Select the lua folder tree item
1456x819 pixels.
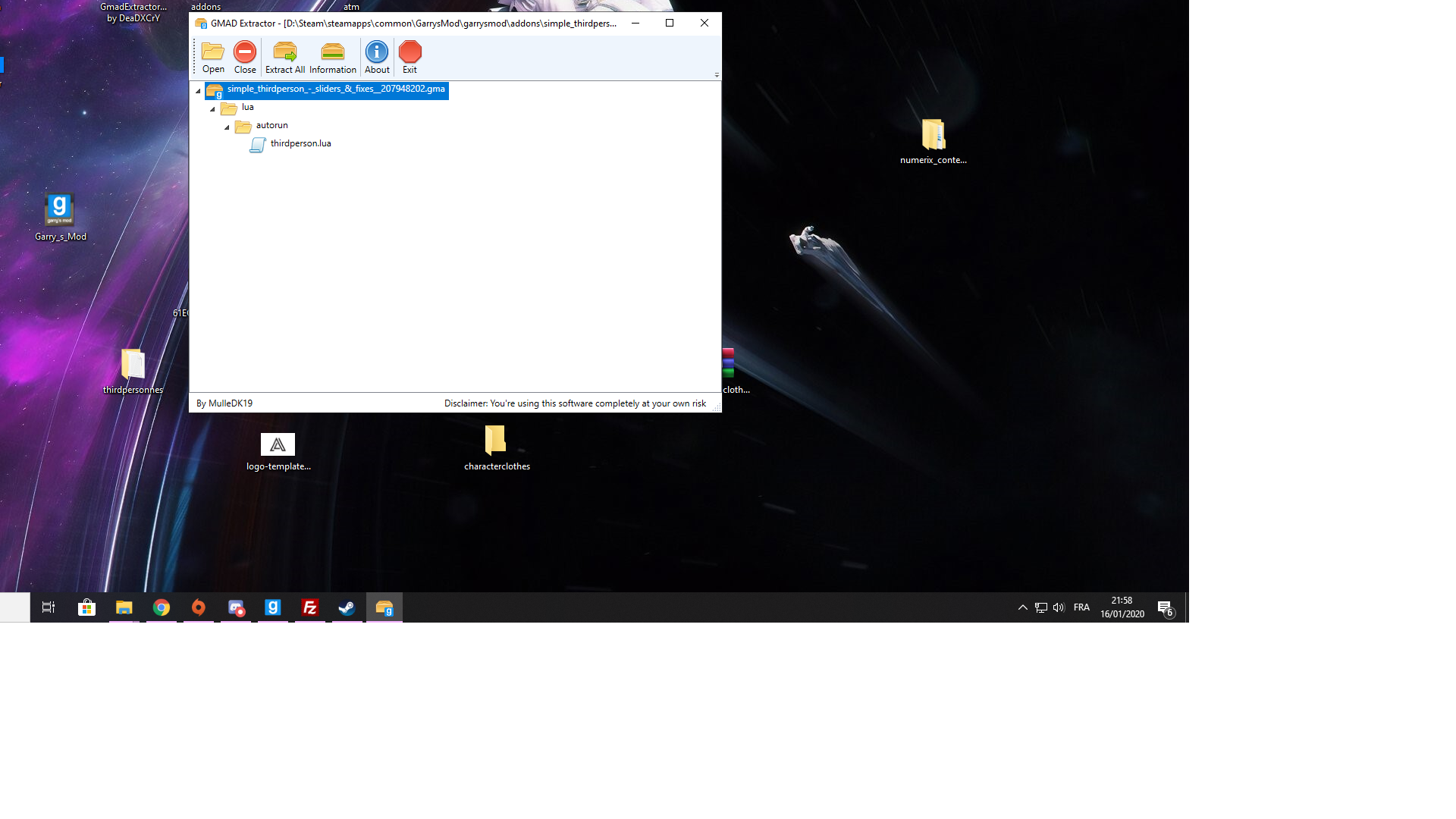point(247,107)
